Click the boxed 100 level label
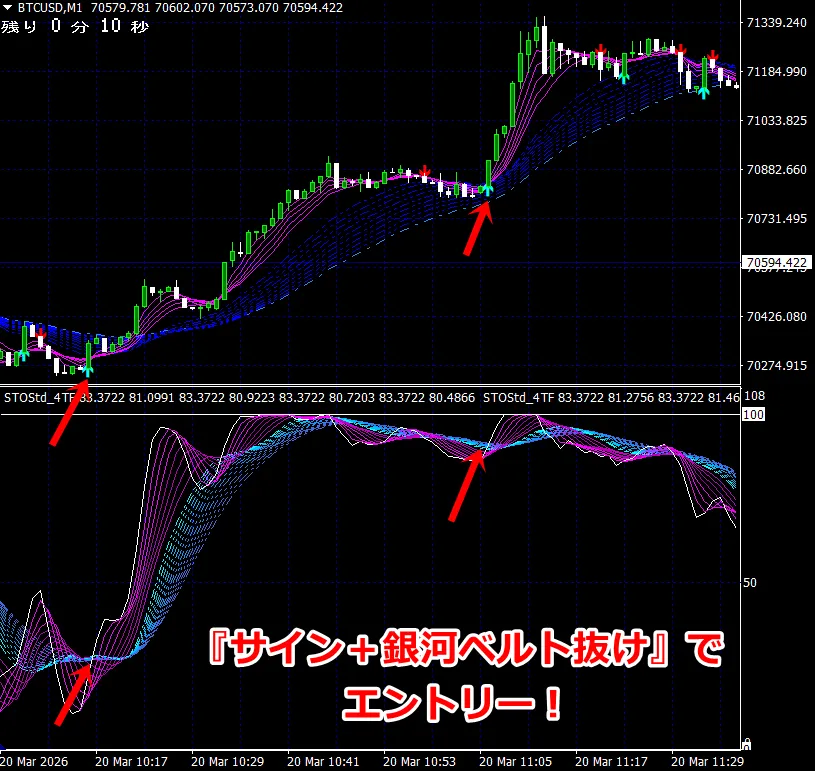 (x=753, y=414)
